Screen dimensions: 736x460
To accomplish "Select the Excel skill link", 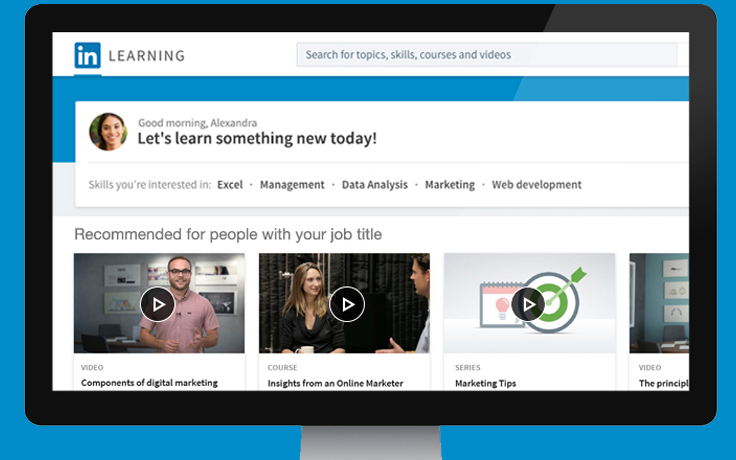I will [230, 185].
